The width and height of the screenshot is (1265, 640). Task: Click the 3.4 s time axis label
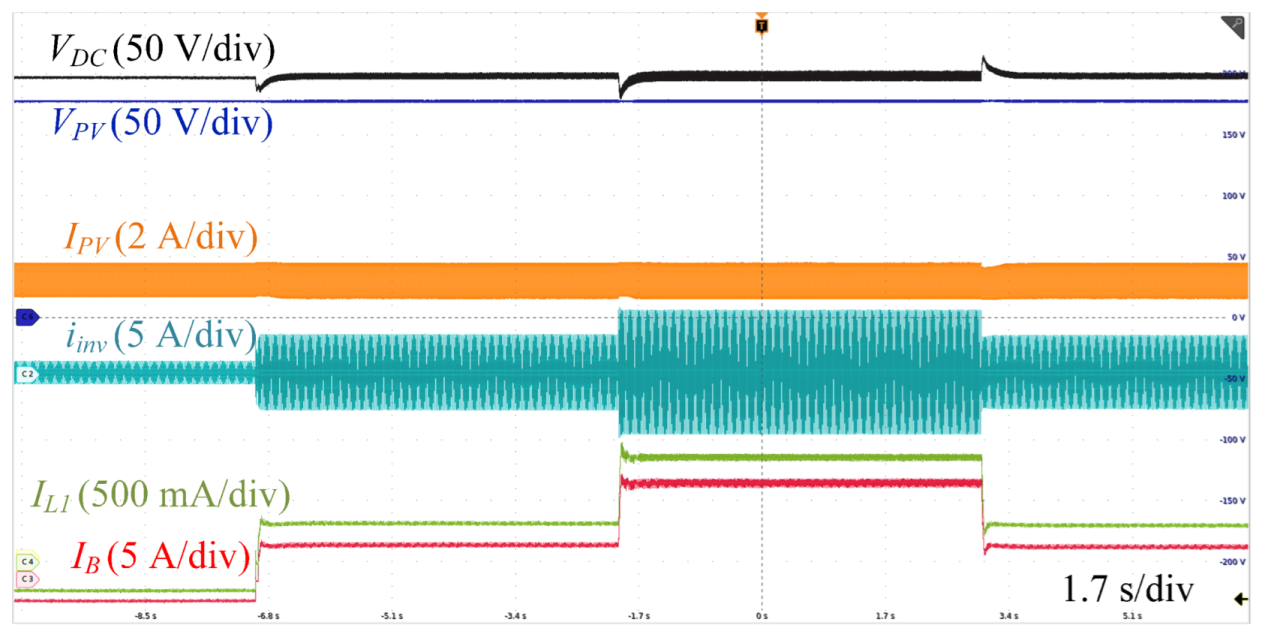coord(1007,617)
